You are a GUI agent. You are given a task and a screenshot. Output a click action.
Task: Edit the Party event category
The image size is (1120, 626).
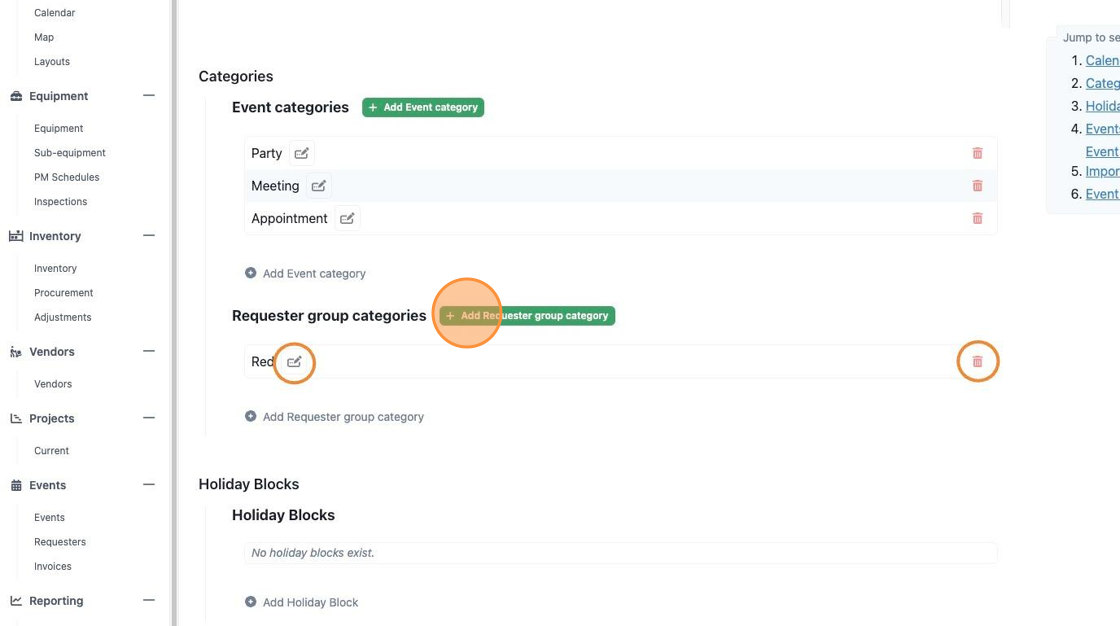pos(301,153)
